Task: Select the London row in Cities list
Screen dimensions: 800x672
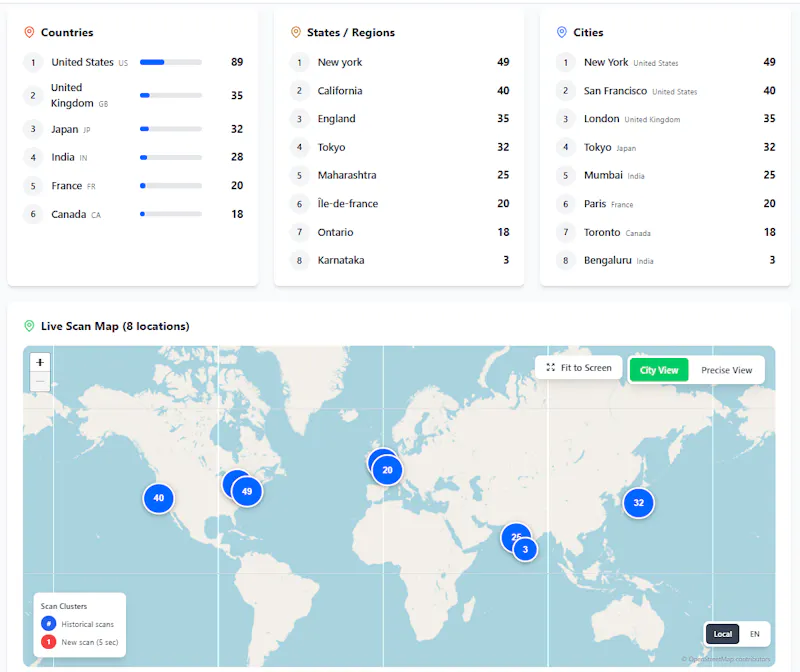Action: point(665,118)
